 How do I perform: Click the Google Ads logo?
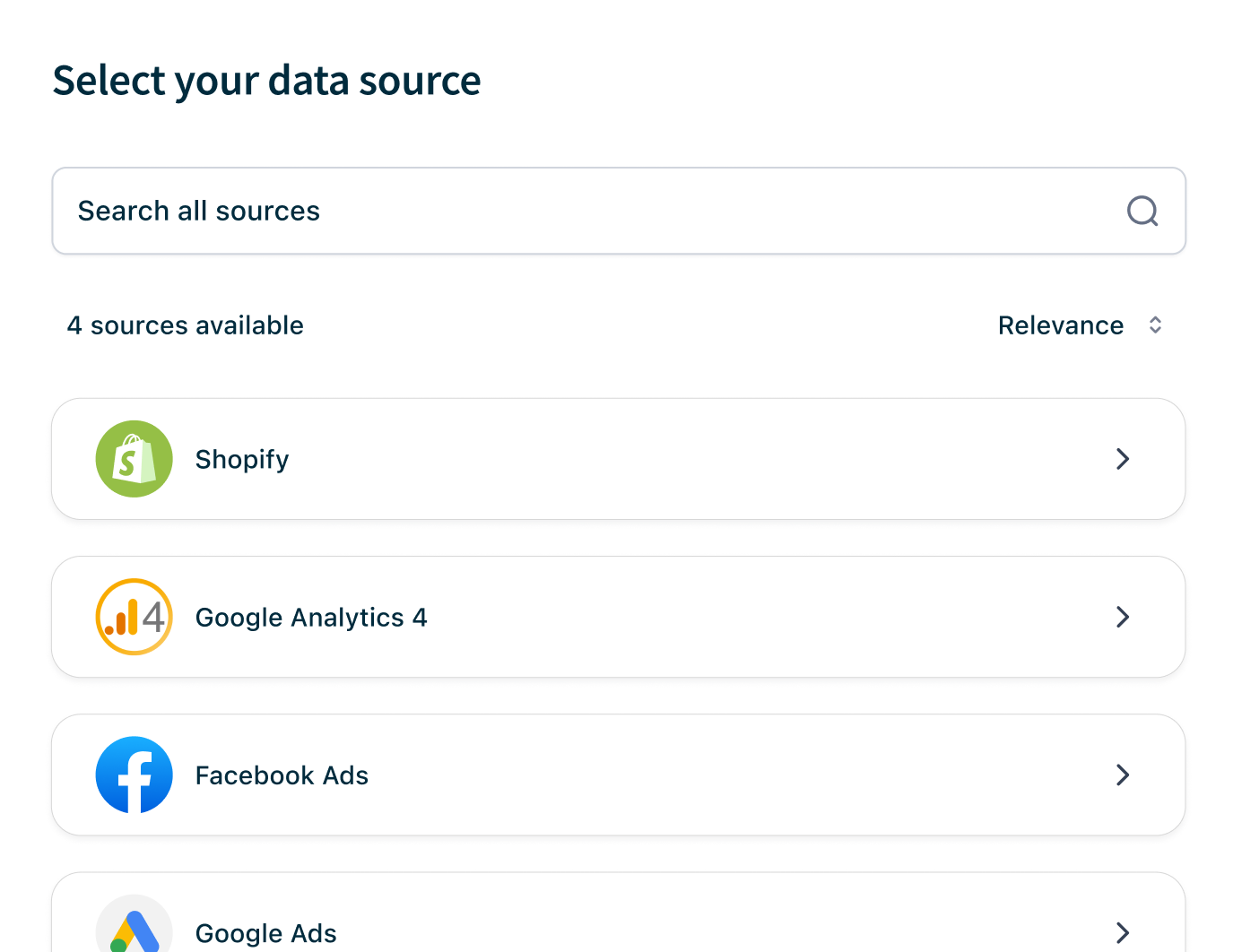(x=135, y=929)
